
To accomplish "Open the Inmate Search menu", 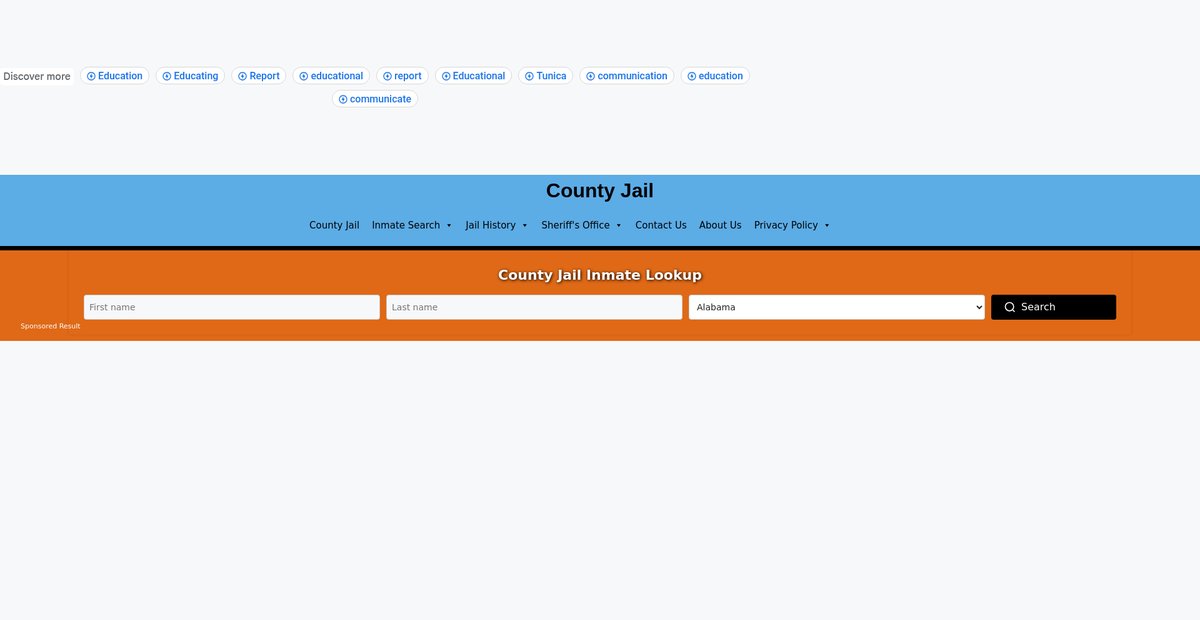I will pos(412,225).
